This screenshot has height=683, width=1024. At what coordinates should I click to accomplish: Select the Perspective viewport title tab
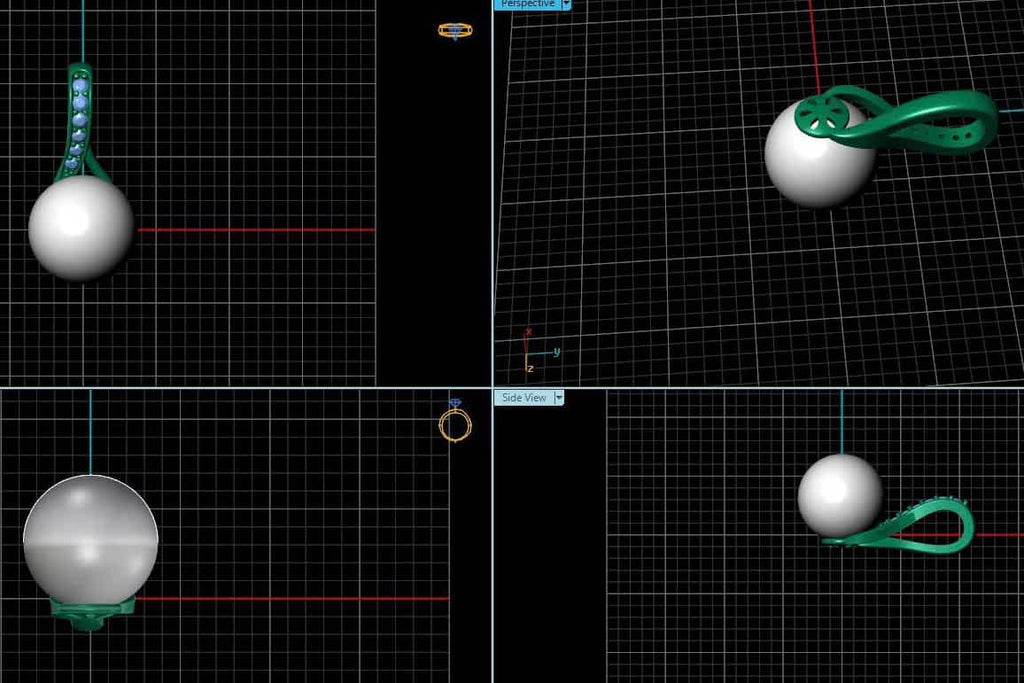coord(527,4)
